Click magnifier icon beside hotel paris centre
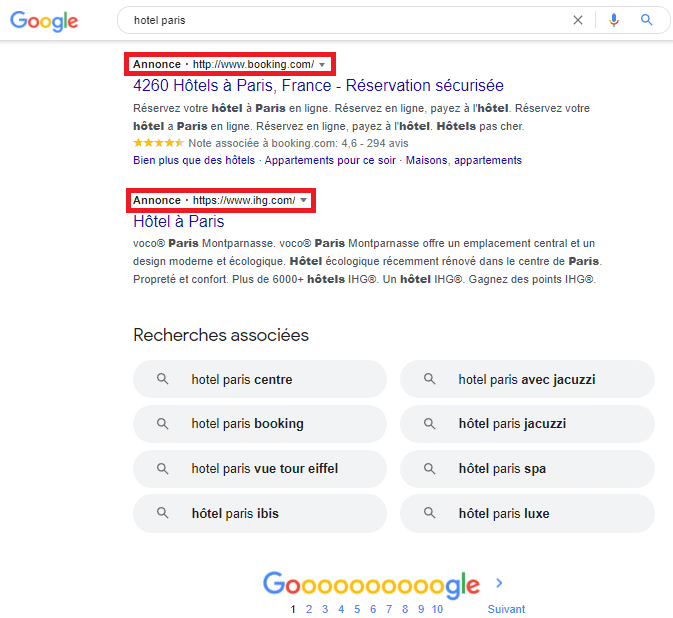Image resolution: width=673 pixels, height=618 pixels. [162, 379]
